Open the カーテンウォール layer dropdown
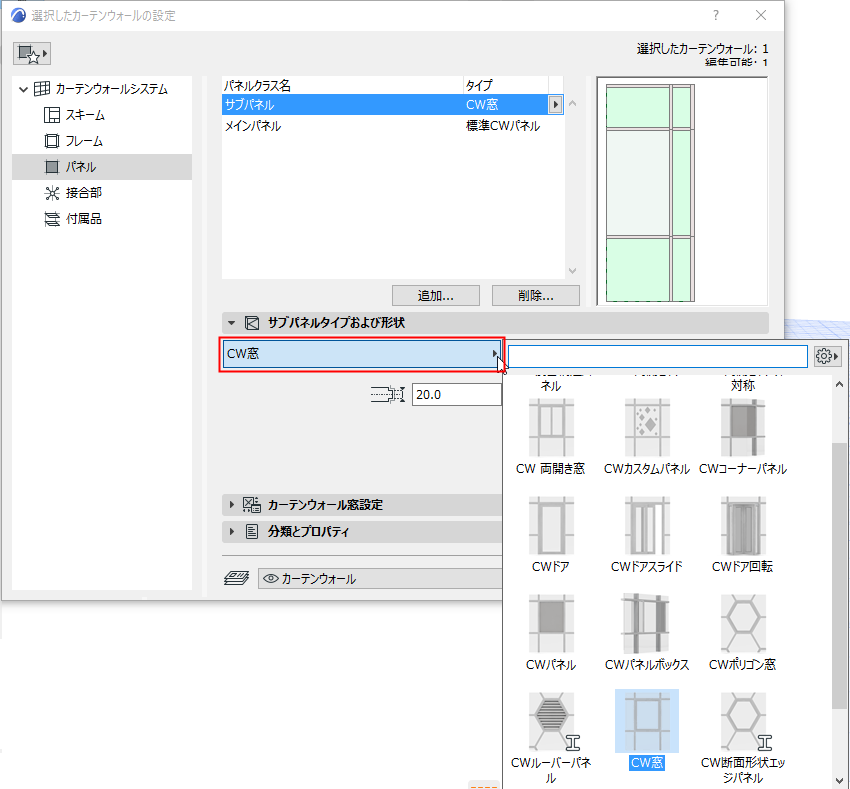Screen dimensions: 850x789 (x=380, y=579)
